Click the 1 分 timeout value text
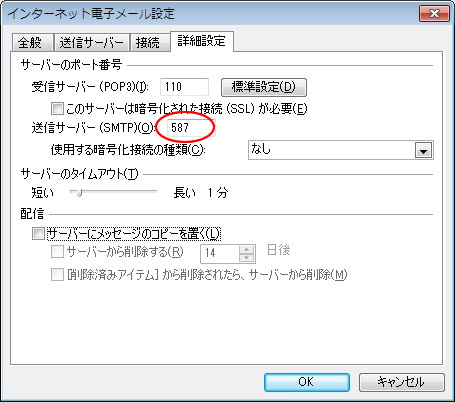Screen dimensions: 455x402 click(x=218, y=193)
